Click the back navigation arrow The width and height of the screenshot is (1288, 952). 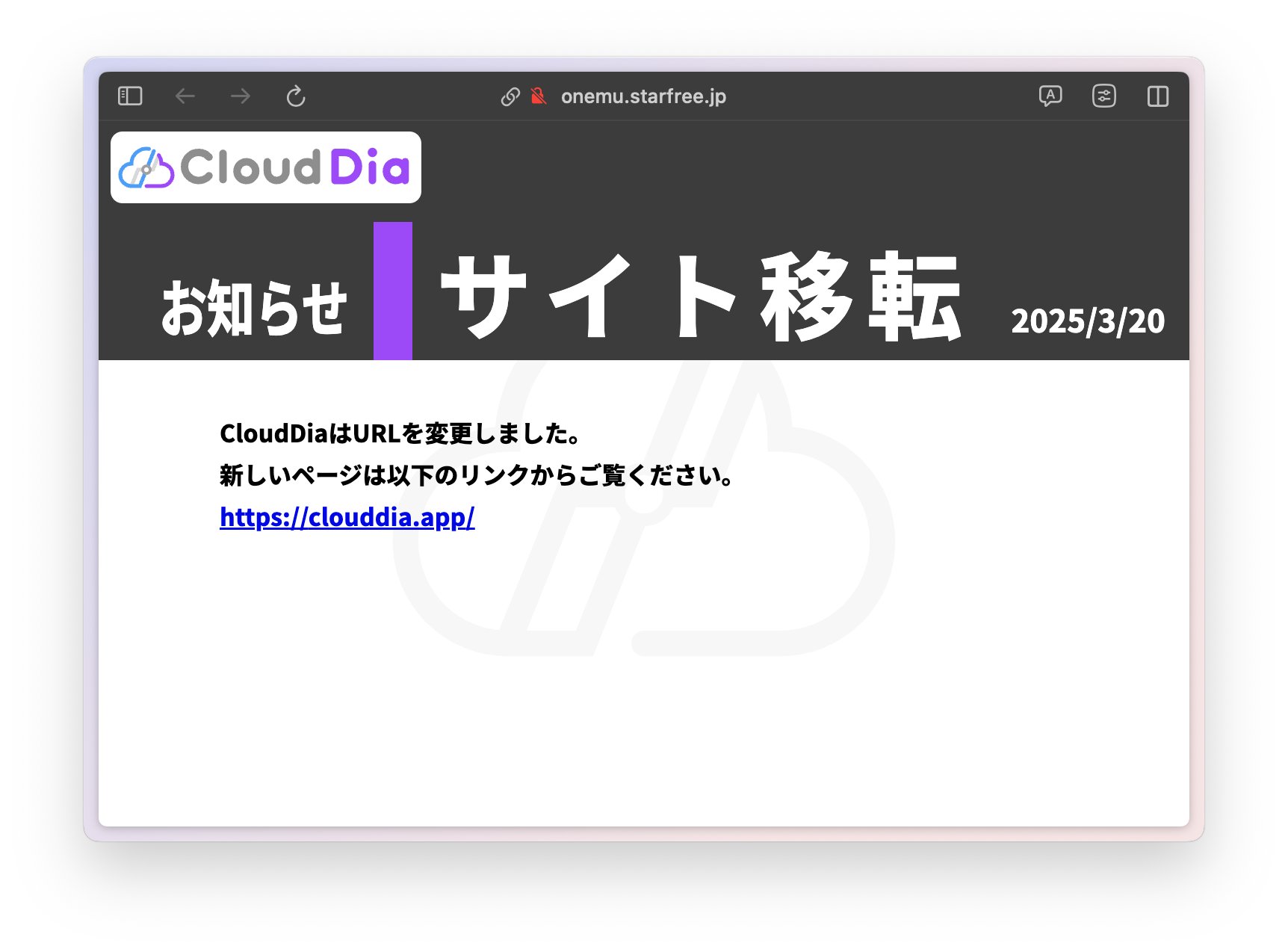pos(185,96)
